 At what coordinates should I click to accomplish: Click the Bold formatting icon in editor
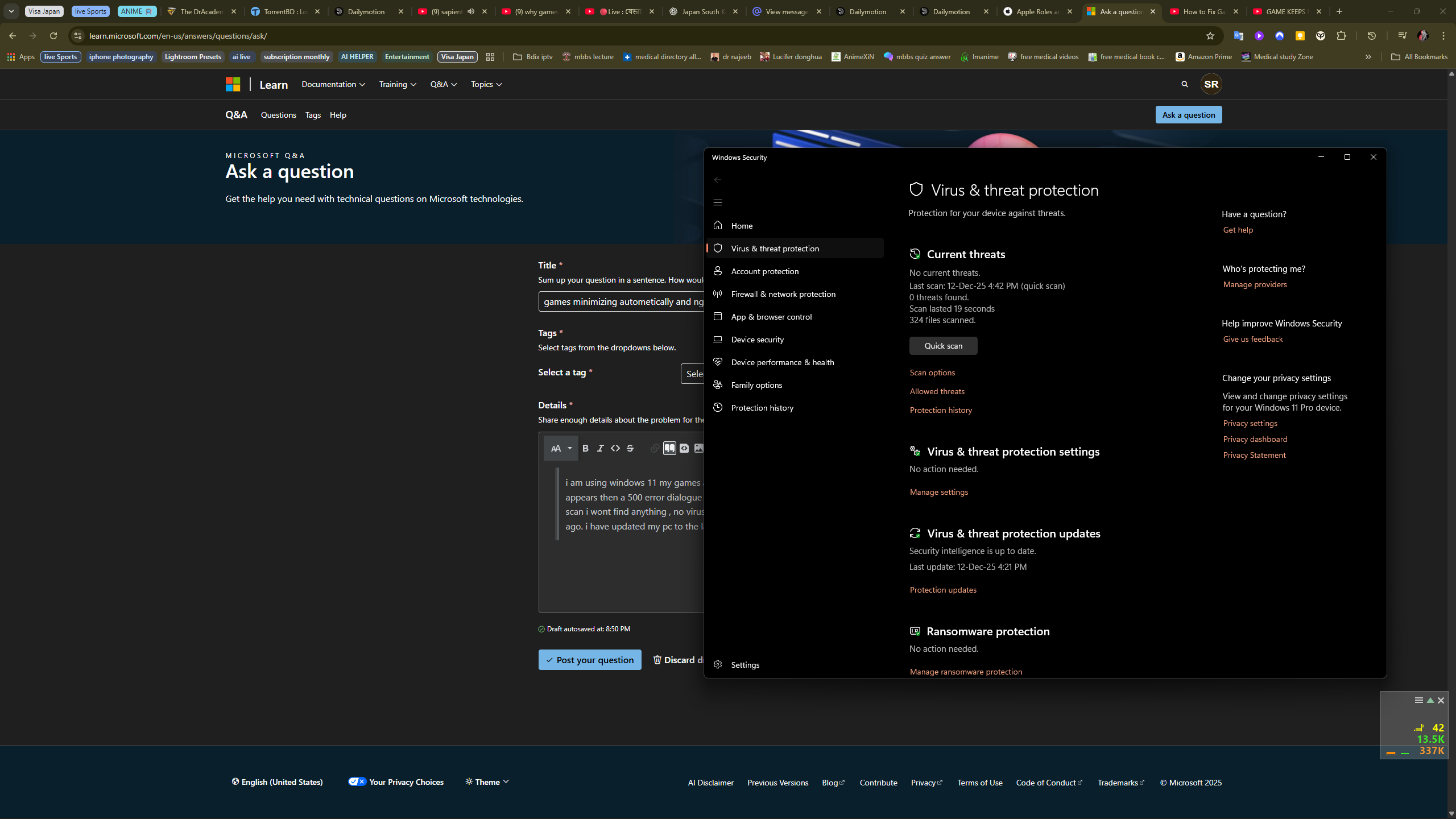pos(585,448)
